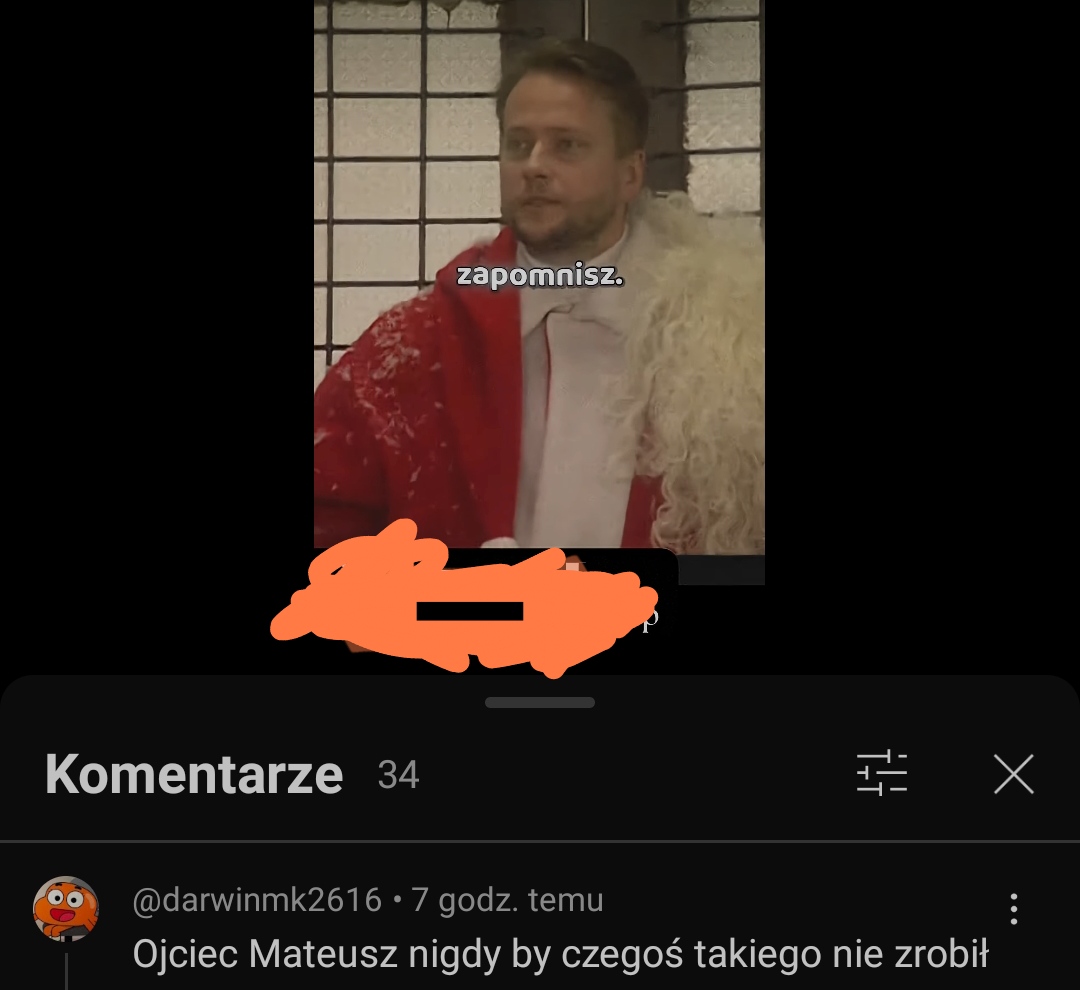Open the @darwinmk2616 profile link
This screenshot has width=1080, height=990.
click(x=256, y=900)
